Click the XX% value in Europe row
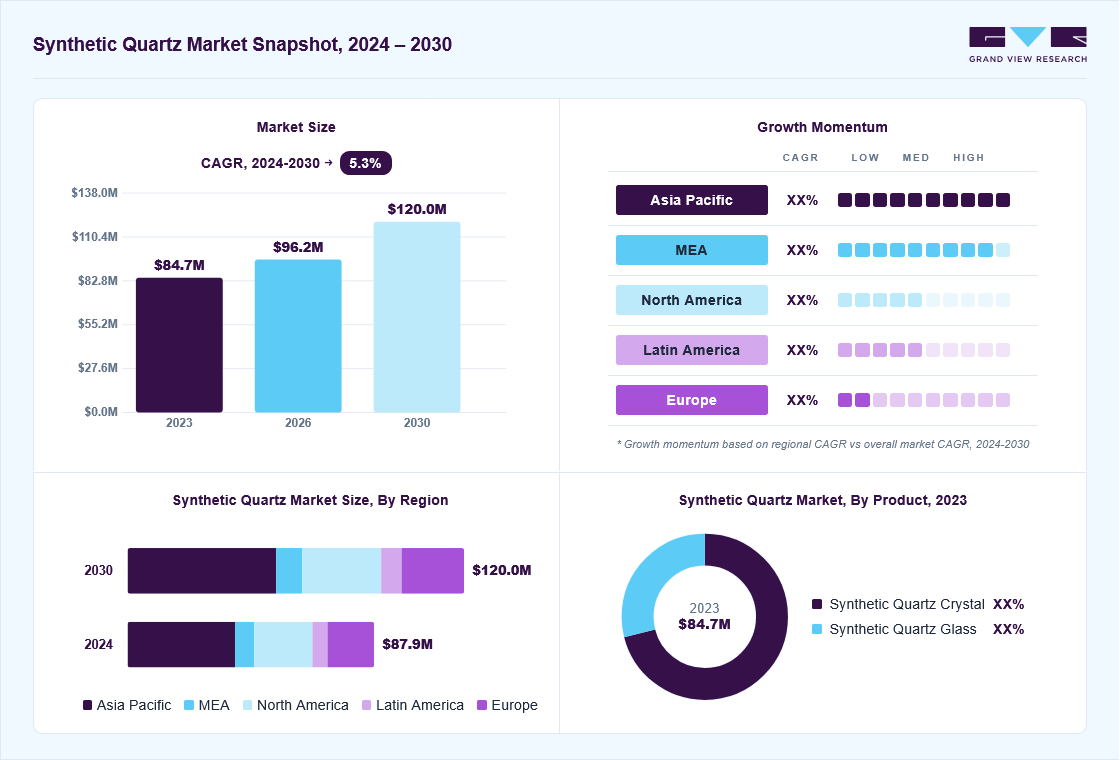The image size is (1120, 760). (x=802, y=400)
